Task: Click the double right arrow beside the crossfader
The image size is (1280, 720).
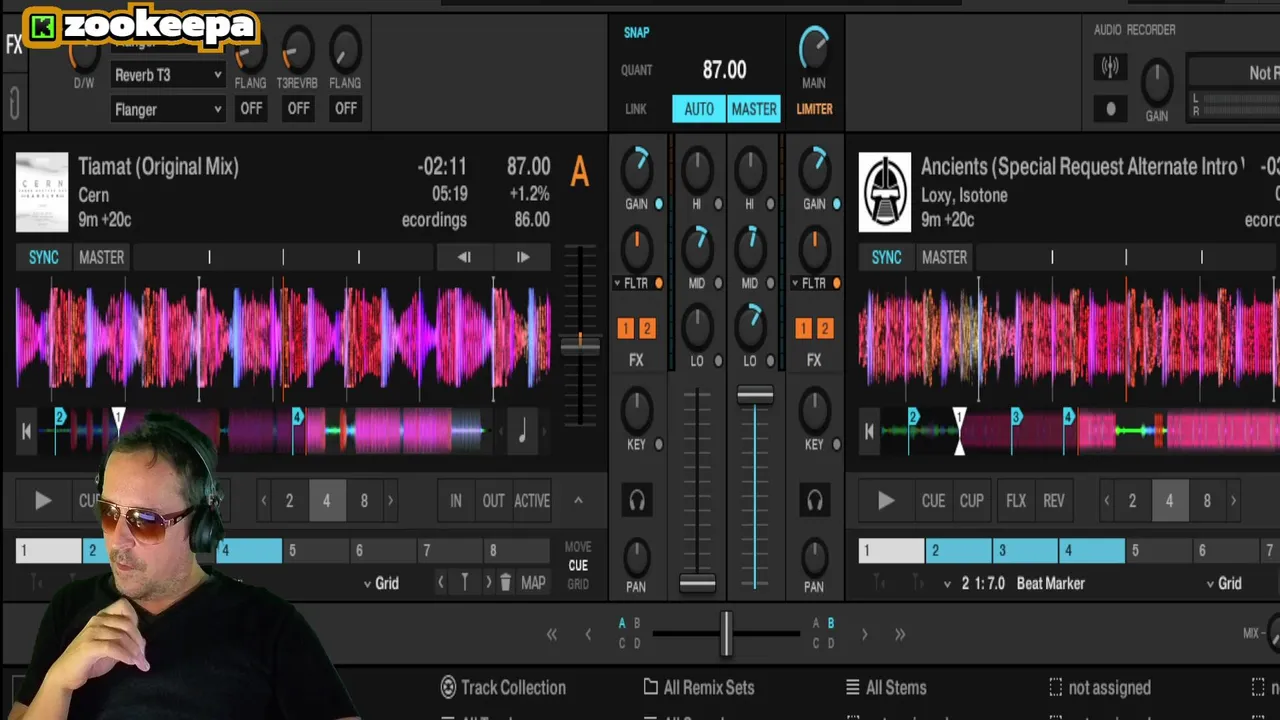Action: tap(900, 634)
